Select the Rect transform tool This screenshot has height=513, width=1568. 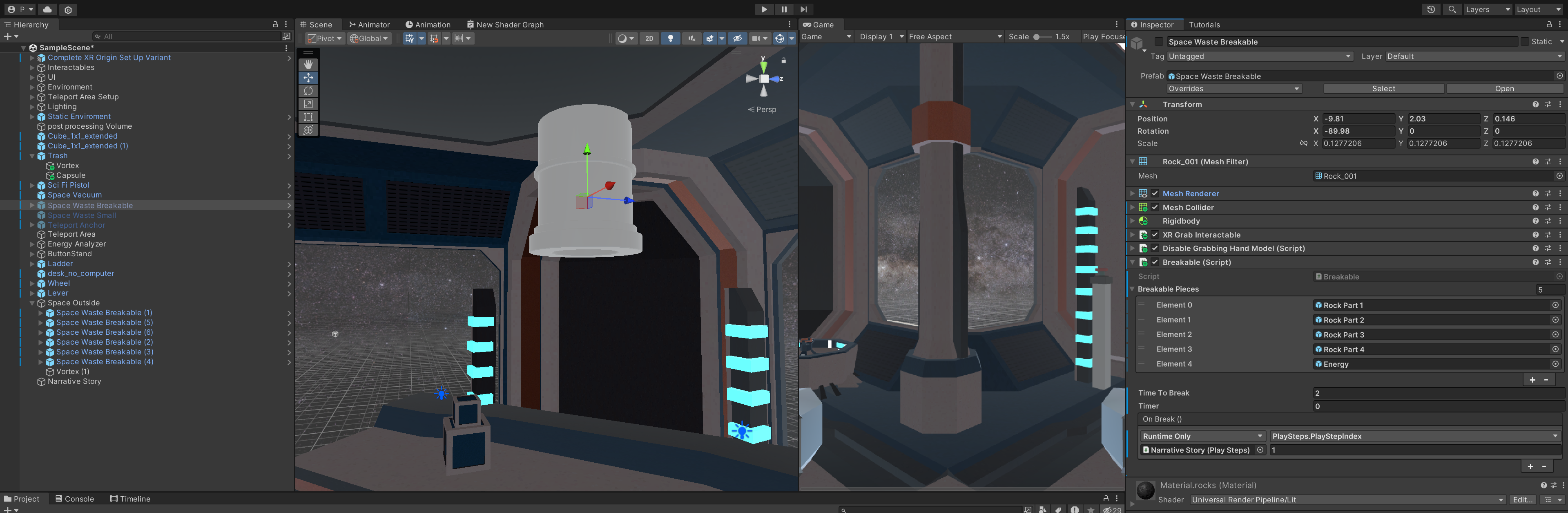pos(308,117)
